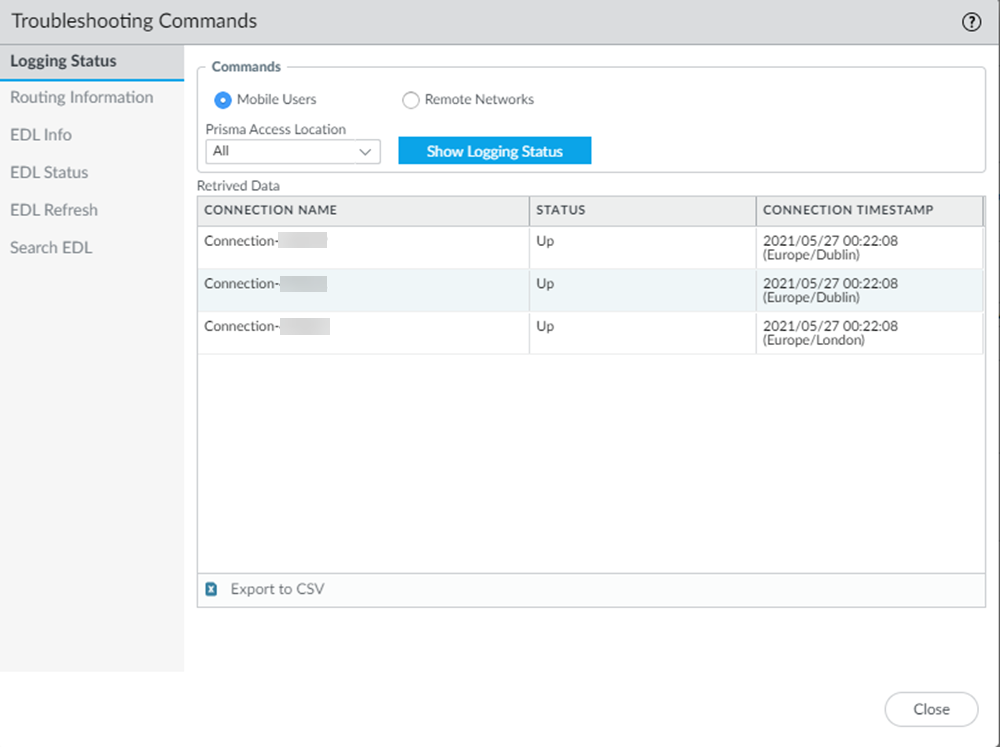
Task: Click the Export to CSV icon
Action: coord(211,590)
